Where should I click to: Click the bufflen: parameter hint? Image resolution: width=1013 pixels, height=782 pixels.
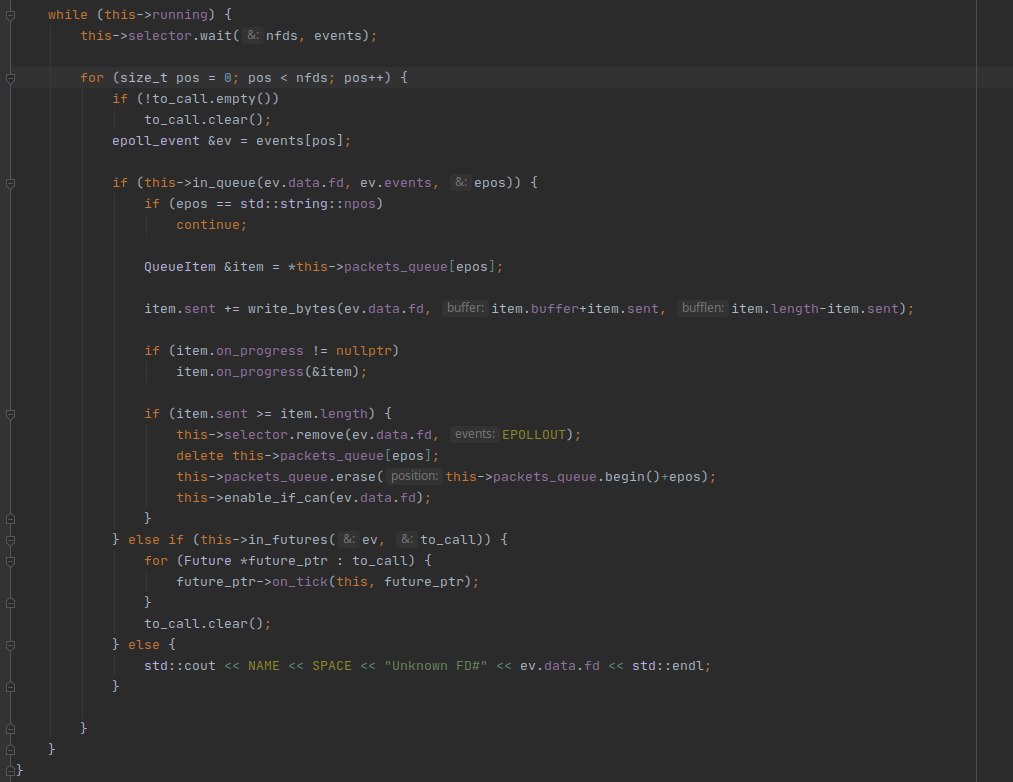(702, 308)
